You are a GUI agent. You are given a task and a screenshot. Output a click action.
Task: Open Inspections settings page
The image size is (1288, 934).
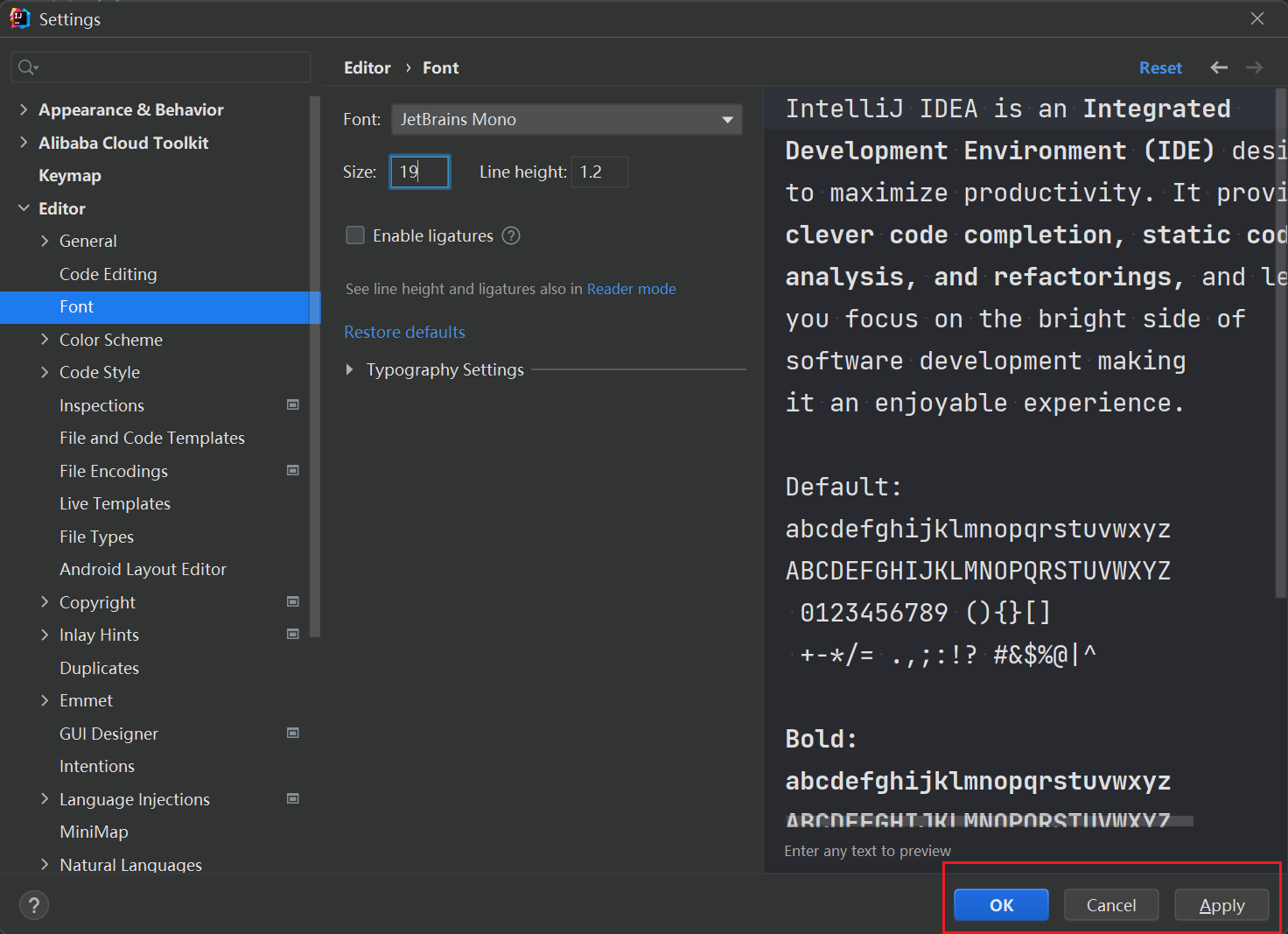coord(101,405)
